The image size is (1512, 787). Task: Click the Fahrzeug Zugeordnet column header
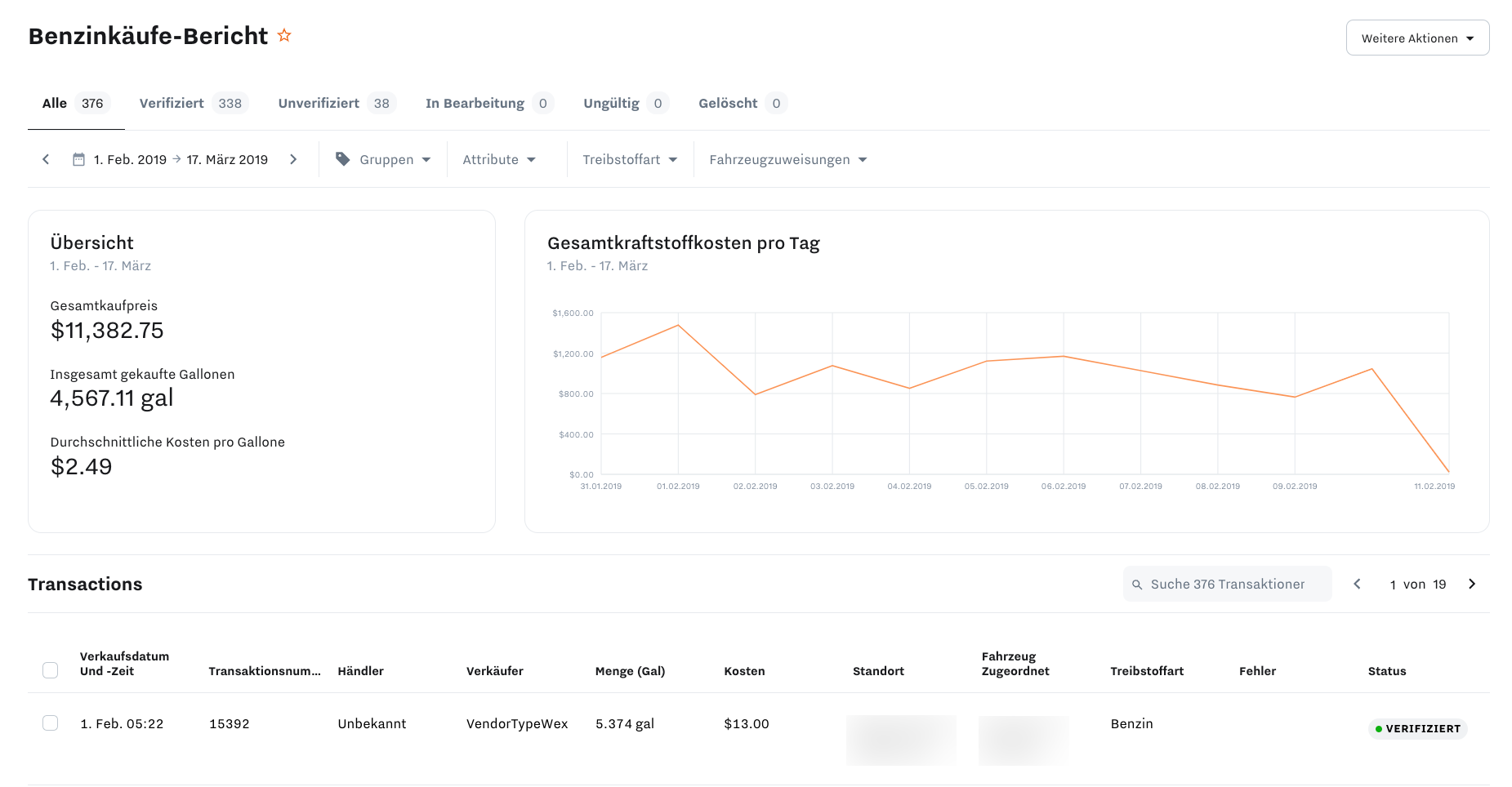[x=1015, y=664]
